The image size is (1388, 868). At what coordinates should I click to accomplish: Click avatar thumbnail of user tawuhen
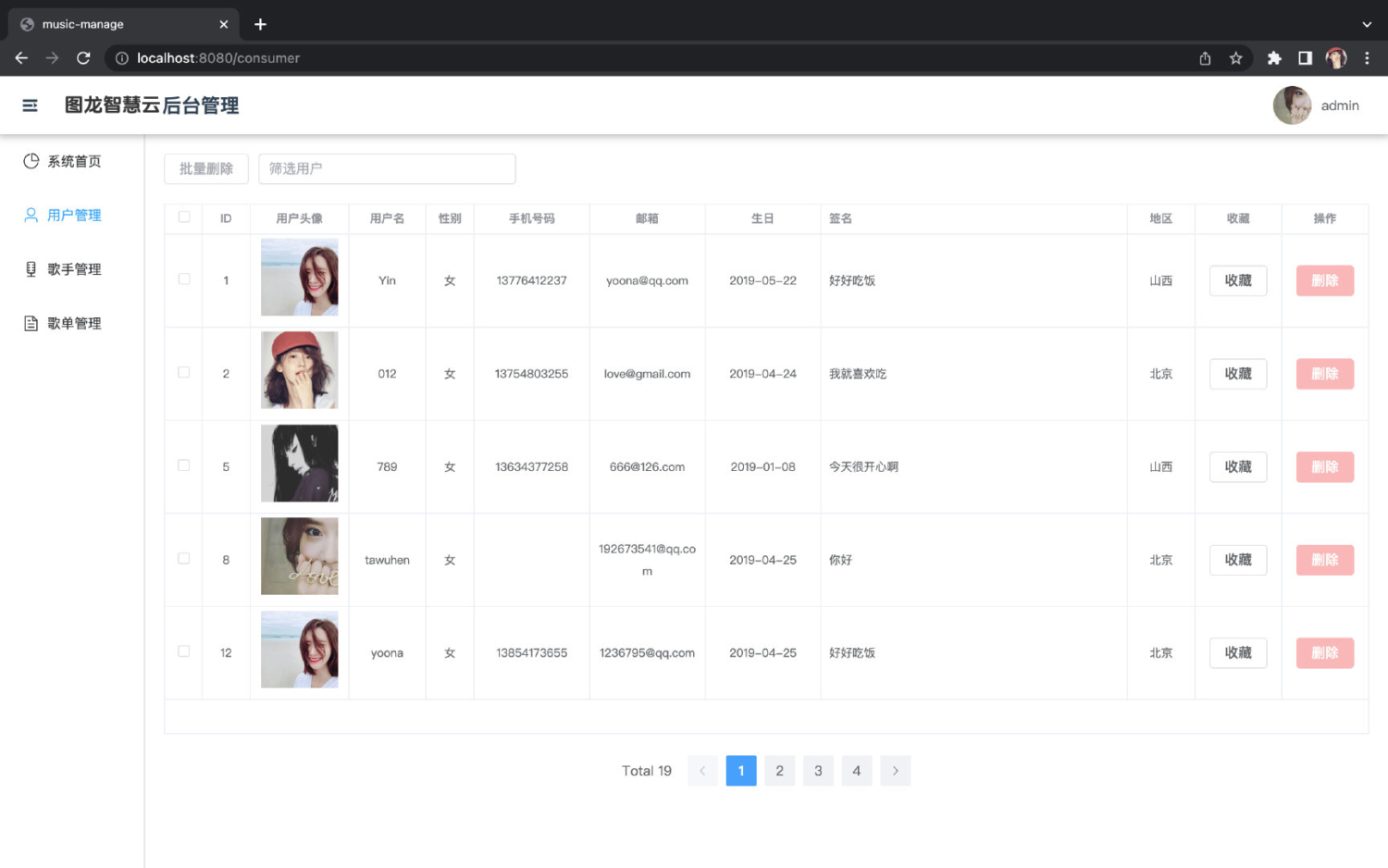300,556
